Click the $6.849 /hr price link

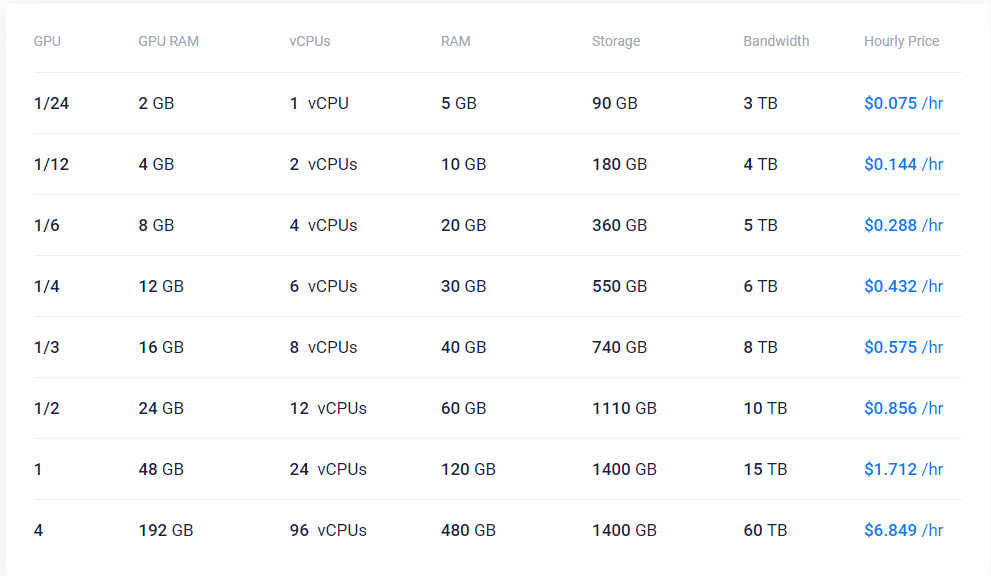[903, 530]
